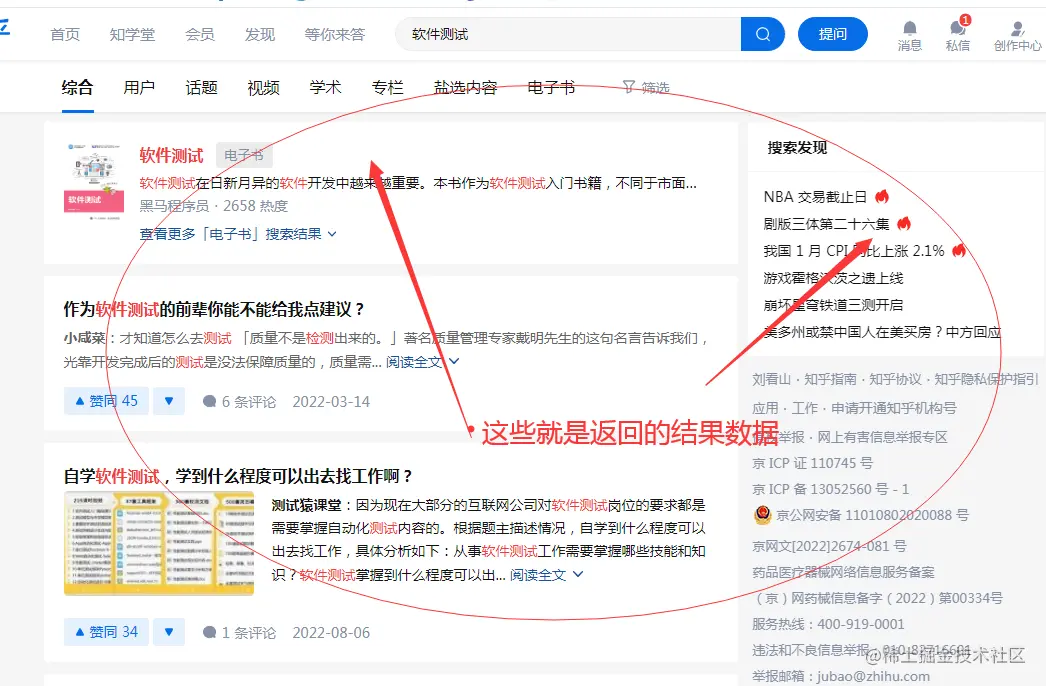Click the 刘看山 footer link

pyautogui.click(x=772, y=379)
